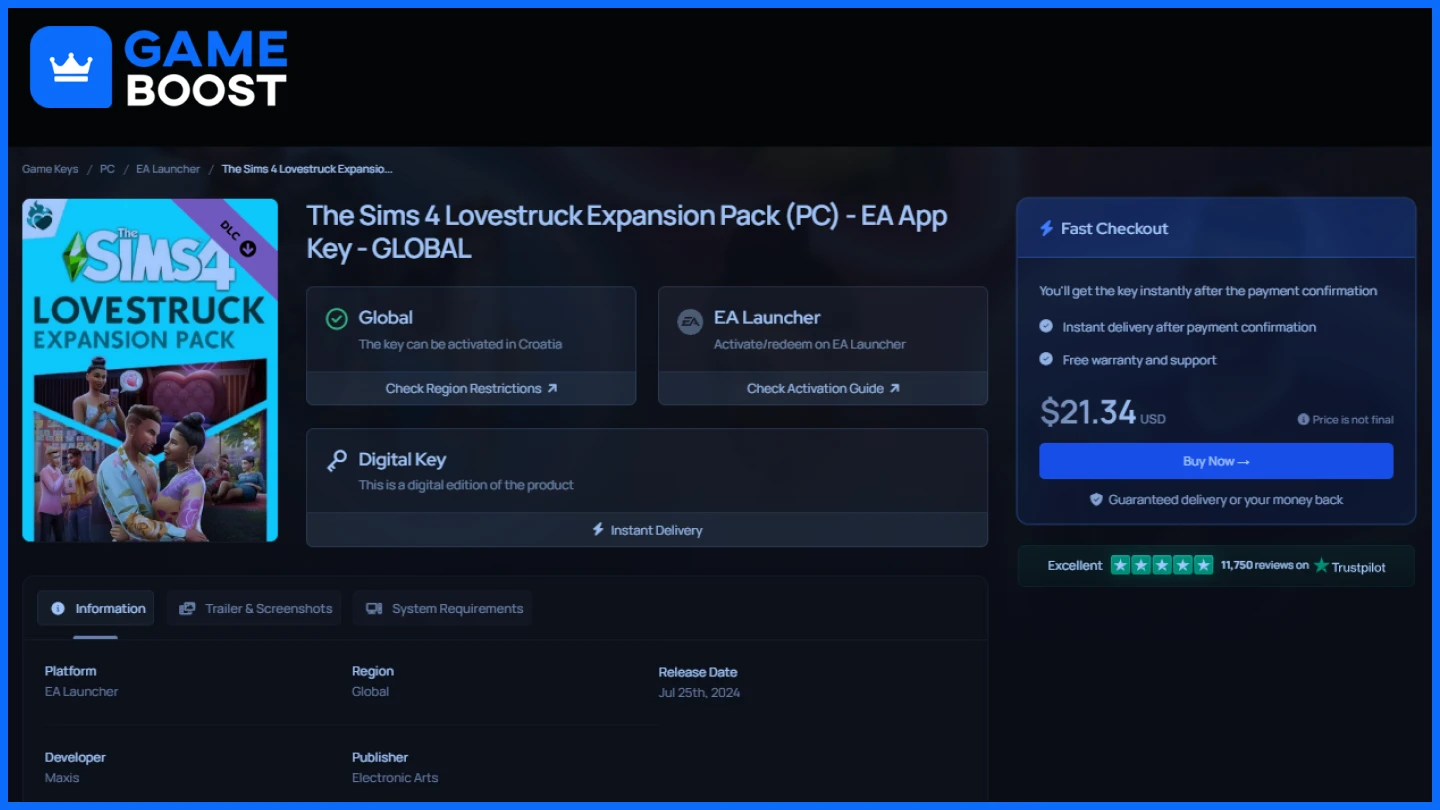Viewport: 1440px width, 810px height.
Task: Click the product title heading
Action: pyautogui.click(x=627, y=231)
